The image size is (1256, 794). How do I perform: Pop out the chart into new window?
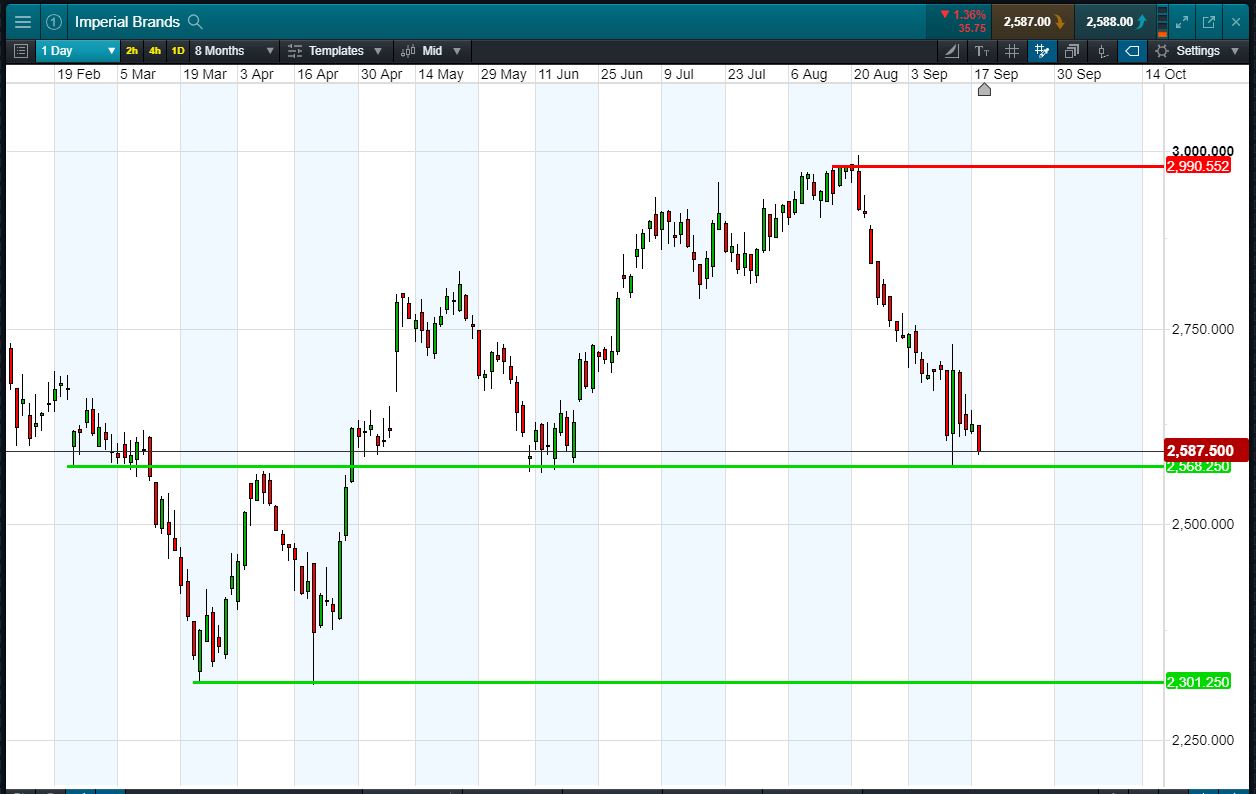[x=1208, y=21]
